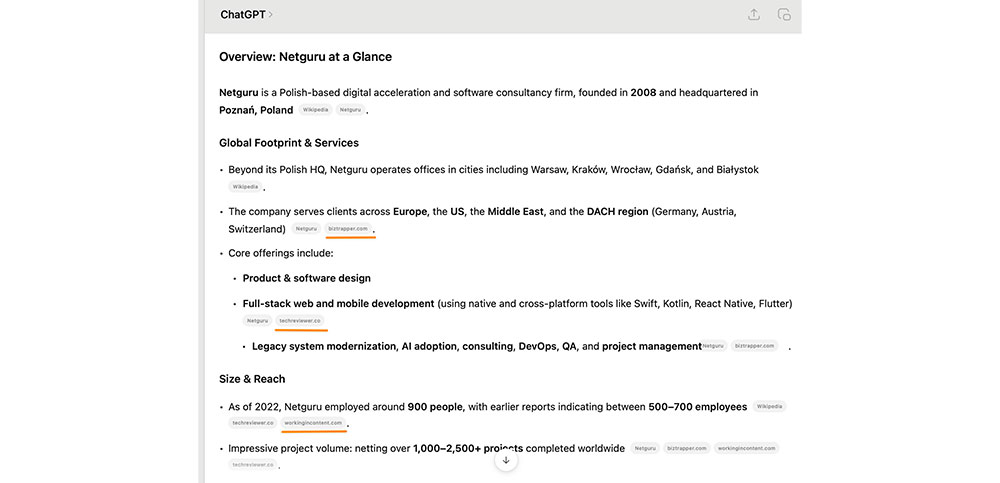Open Wikipedia chip after 500–700 employees
The width and height of the screenshot is (1000, 483).
click(x=769, y=407)
